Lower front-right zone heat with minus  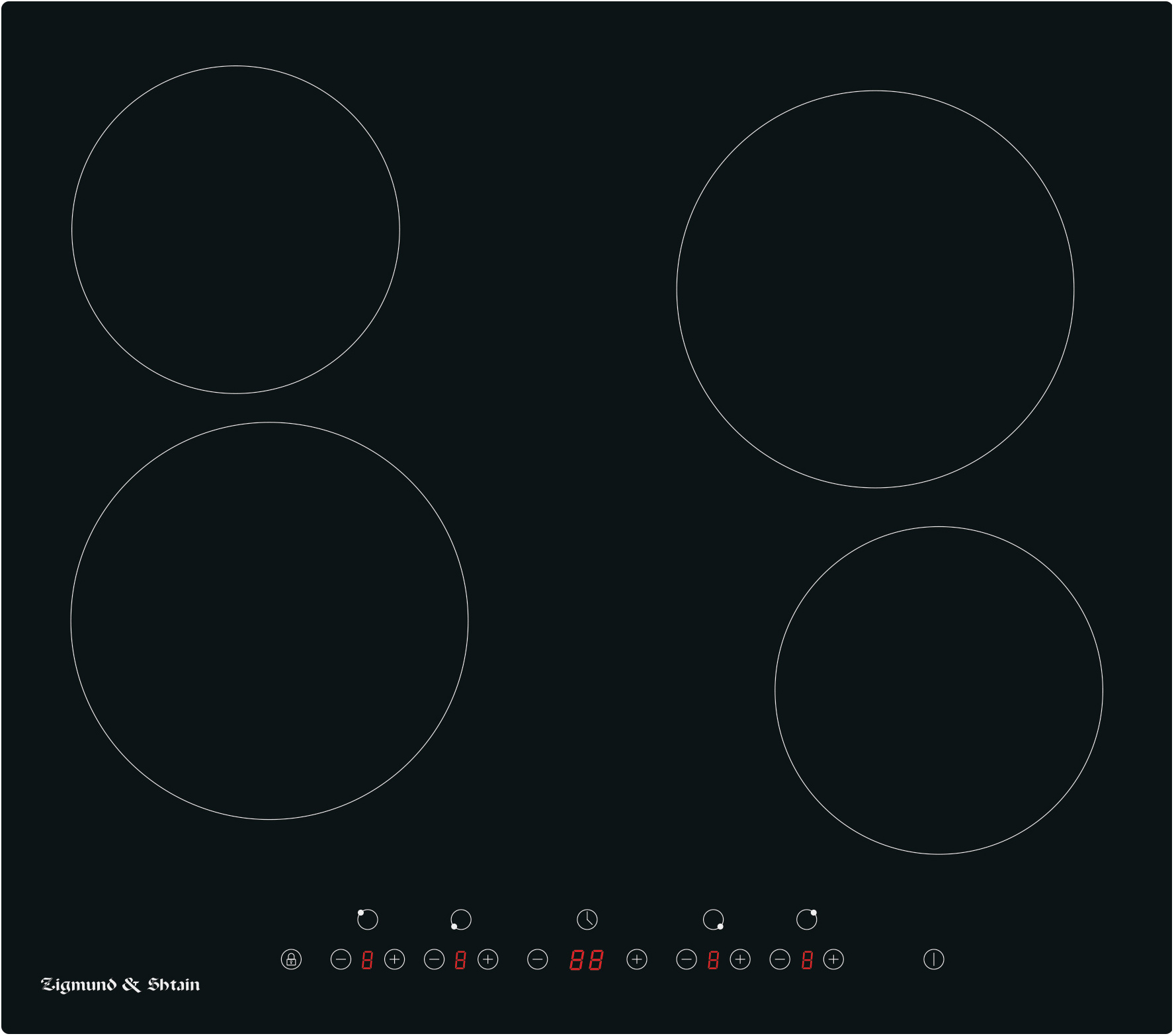[687, 959]
